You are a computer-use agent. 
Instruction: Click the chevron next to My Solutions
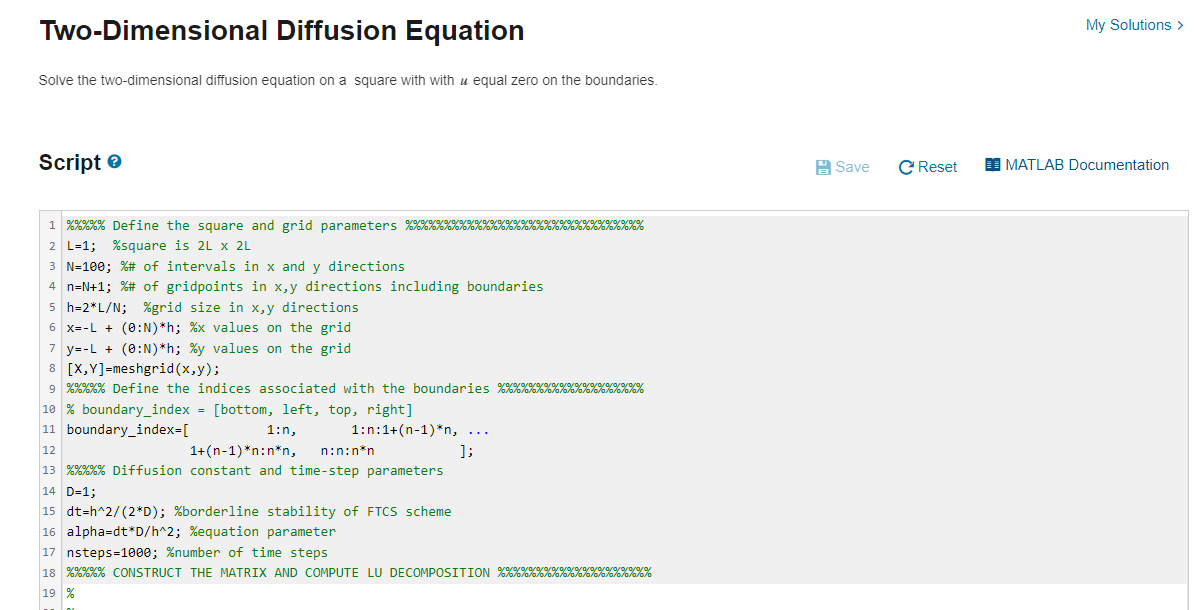[x=1182, y=24]
